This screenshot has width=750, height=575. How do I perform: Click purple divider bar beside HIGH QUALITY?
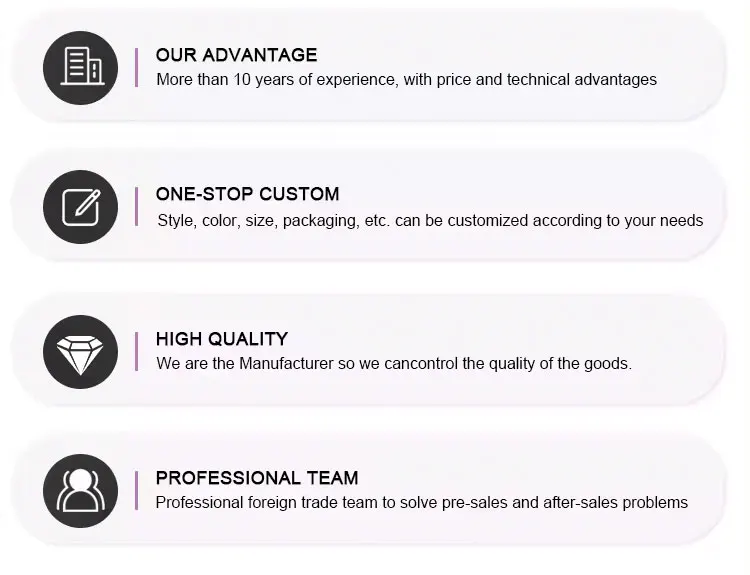[x=136, y=351]
